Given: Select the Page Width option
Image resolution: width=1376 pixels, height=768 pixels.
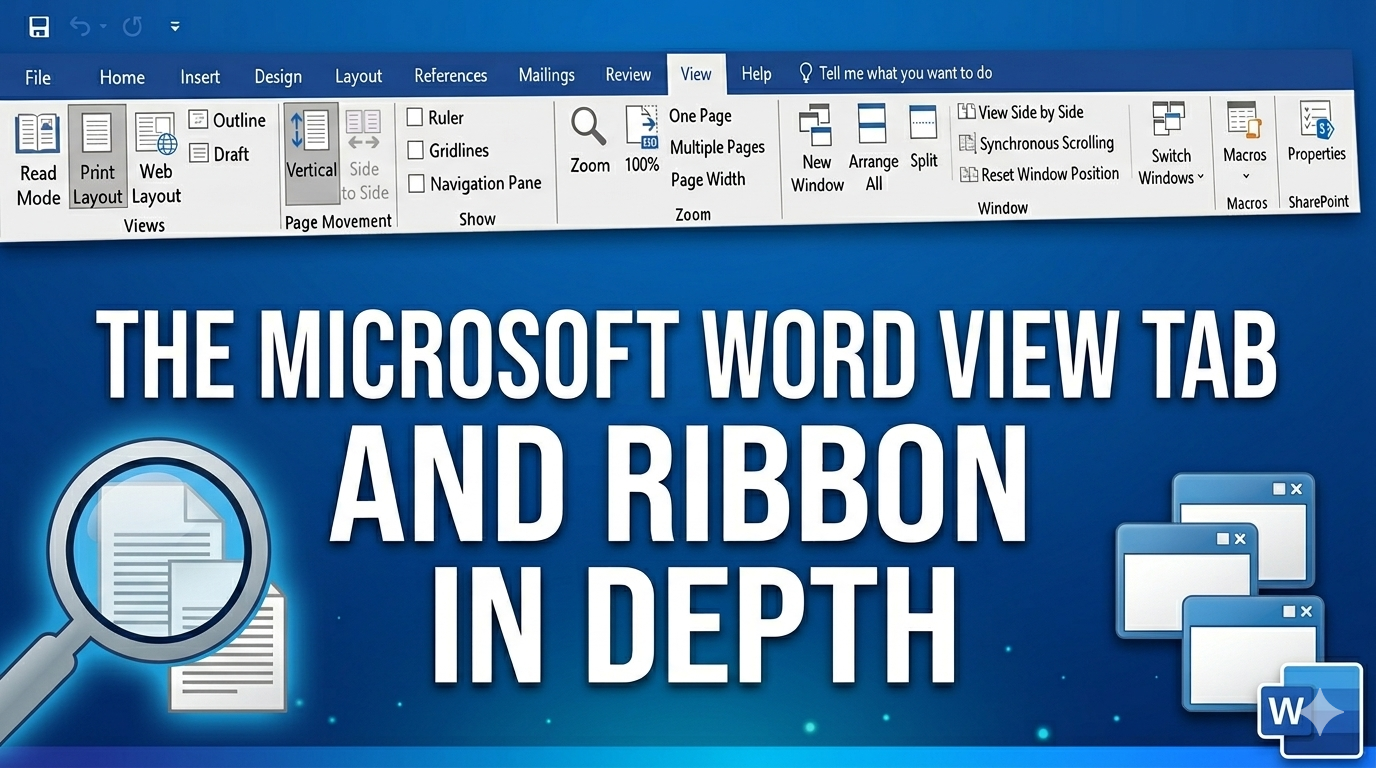Looking at the screenshot, I should coord(707,179).
